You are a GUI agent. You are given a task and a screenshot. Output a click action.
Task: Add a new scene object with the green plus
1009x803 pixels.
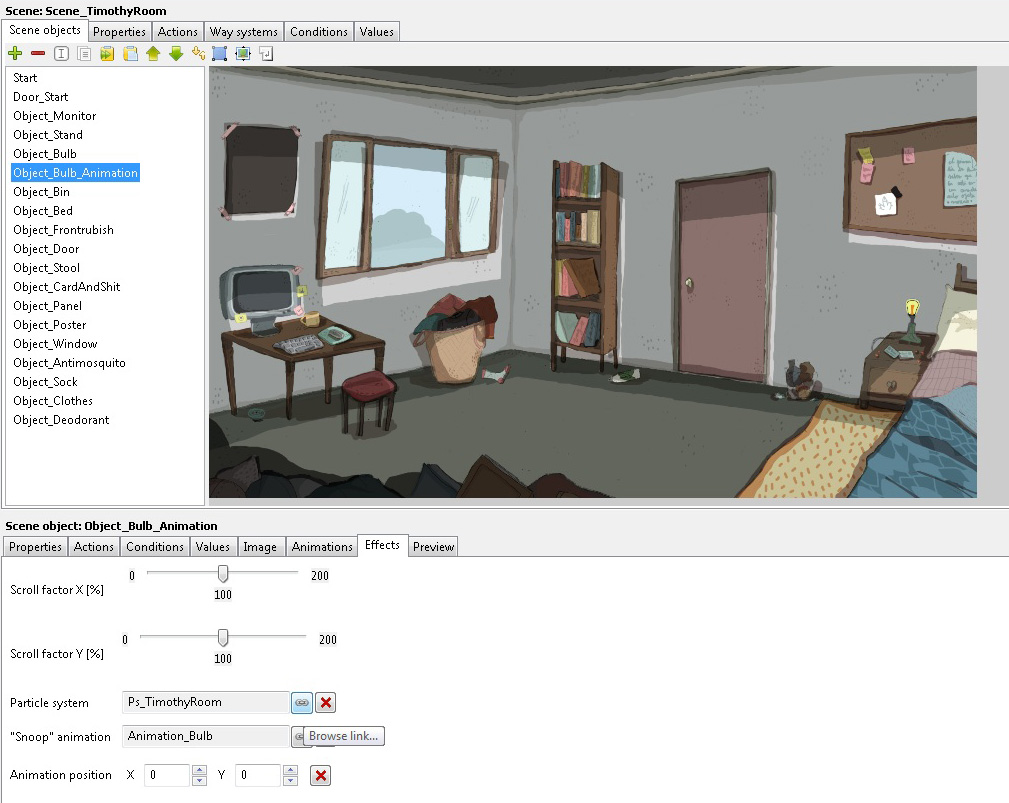tap(15, 53)
